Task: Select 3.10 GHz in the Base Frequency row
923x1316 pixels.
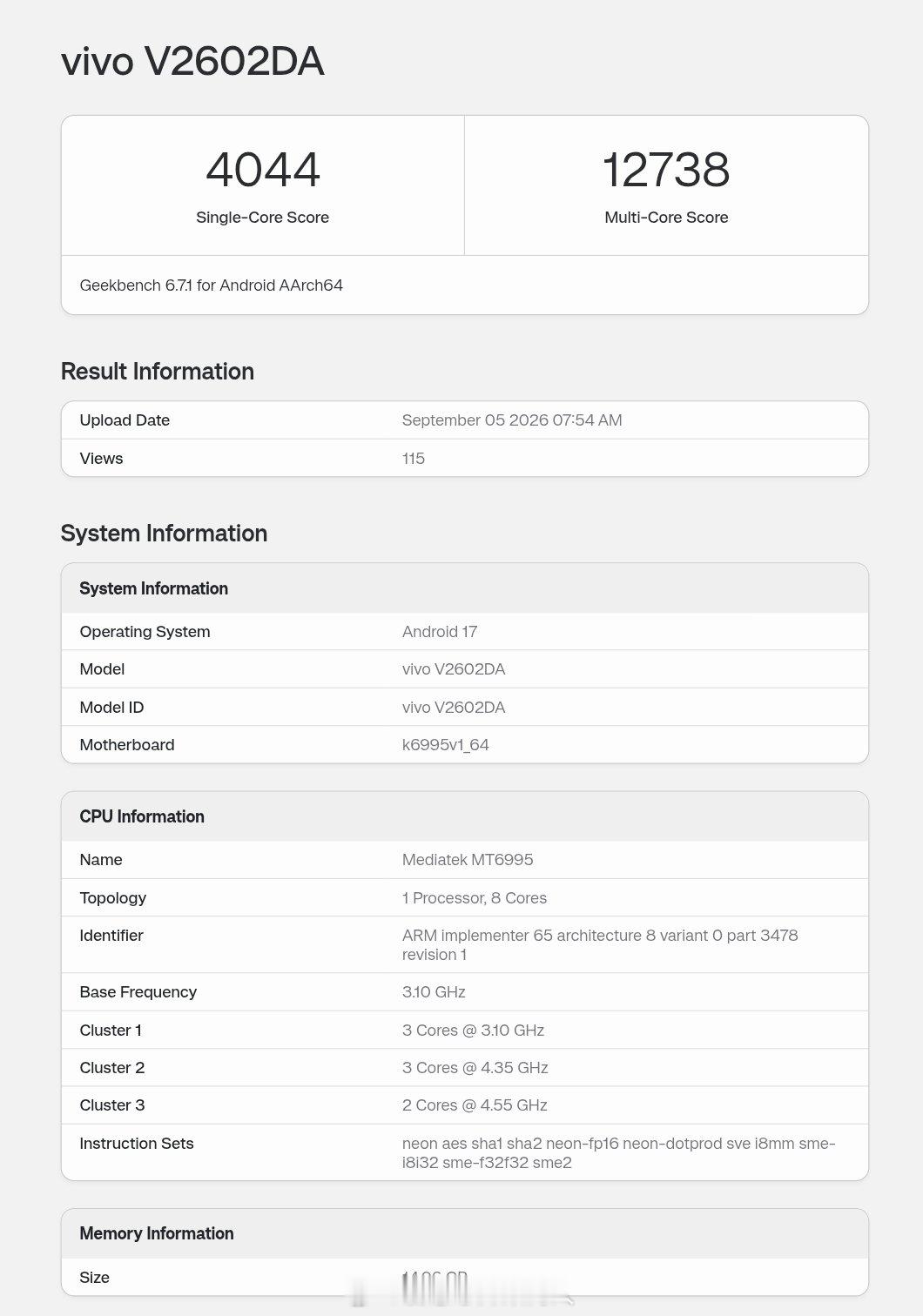Action: tap(434, 992)
